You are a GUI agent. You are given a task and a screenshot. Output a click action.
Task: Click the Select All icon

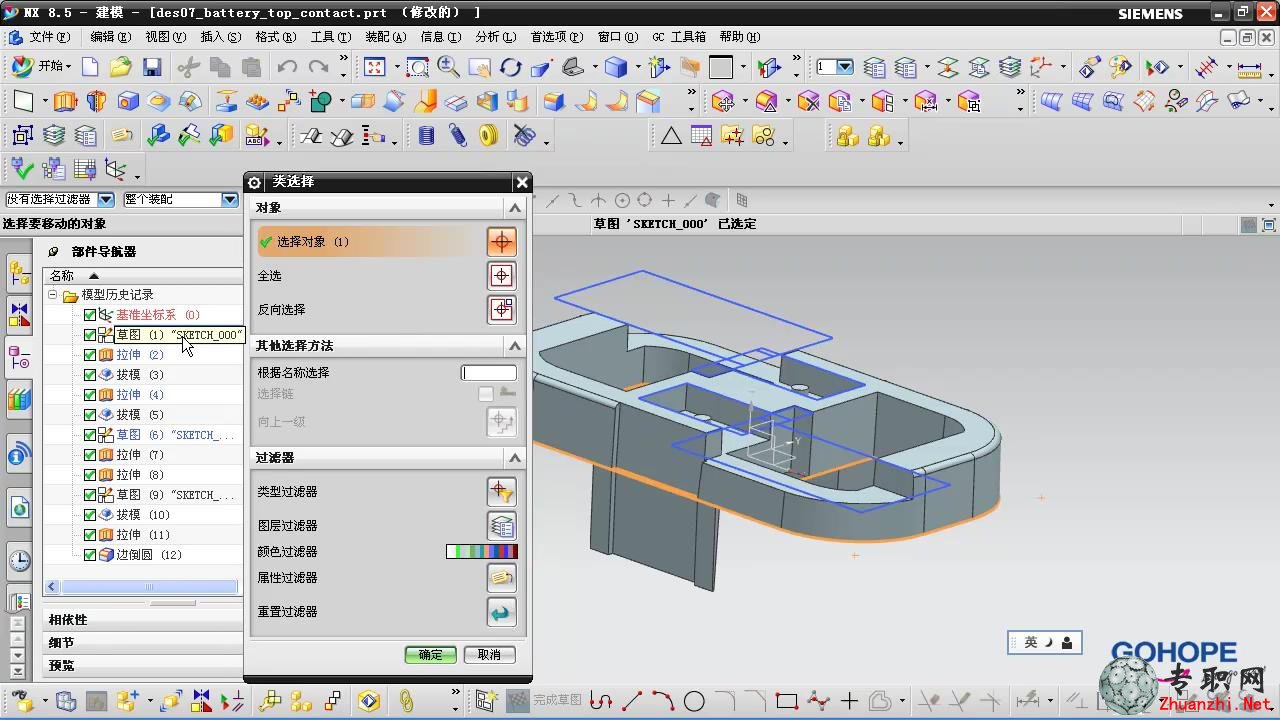click(501, 275)
